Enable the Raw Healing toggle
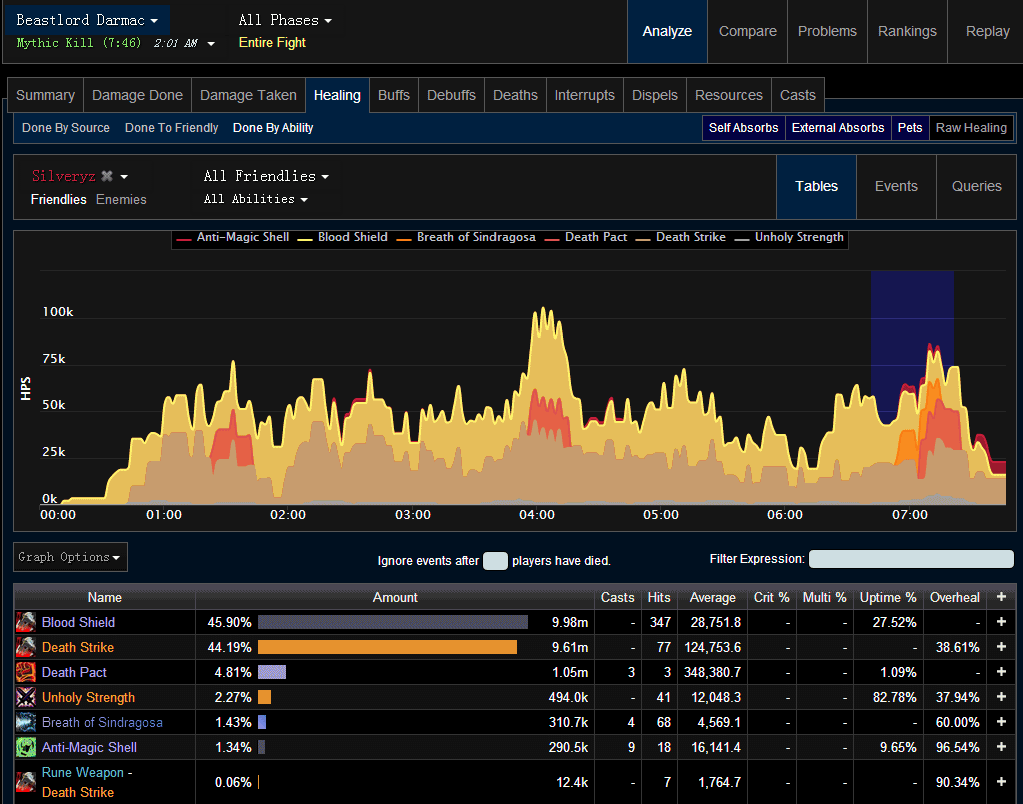Screen dimensions: 1023x804 (x=970, y=128)
